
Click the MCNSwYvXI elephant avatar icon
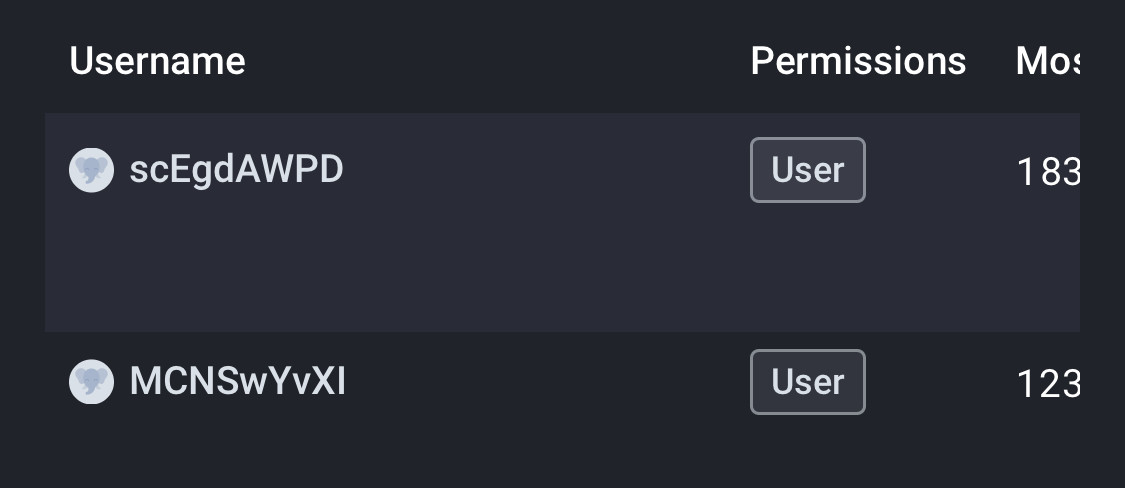[91, 382]
